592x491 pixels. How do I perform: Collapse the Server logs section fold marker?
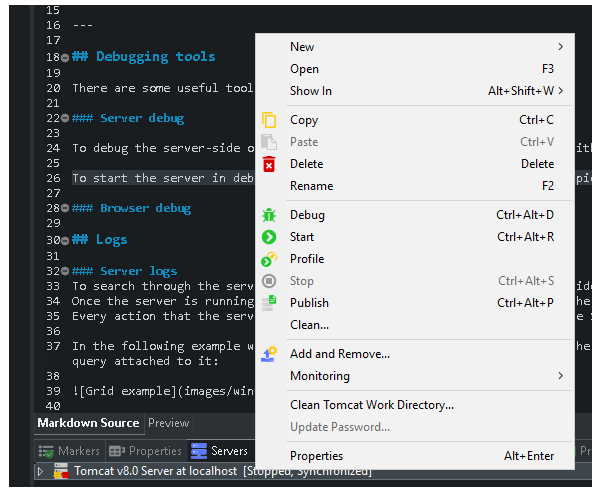(65, 271)
